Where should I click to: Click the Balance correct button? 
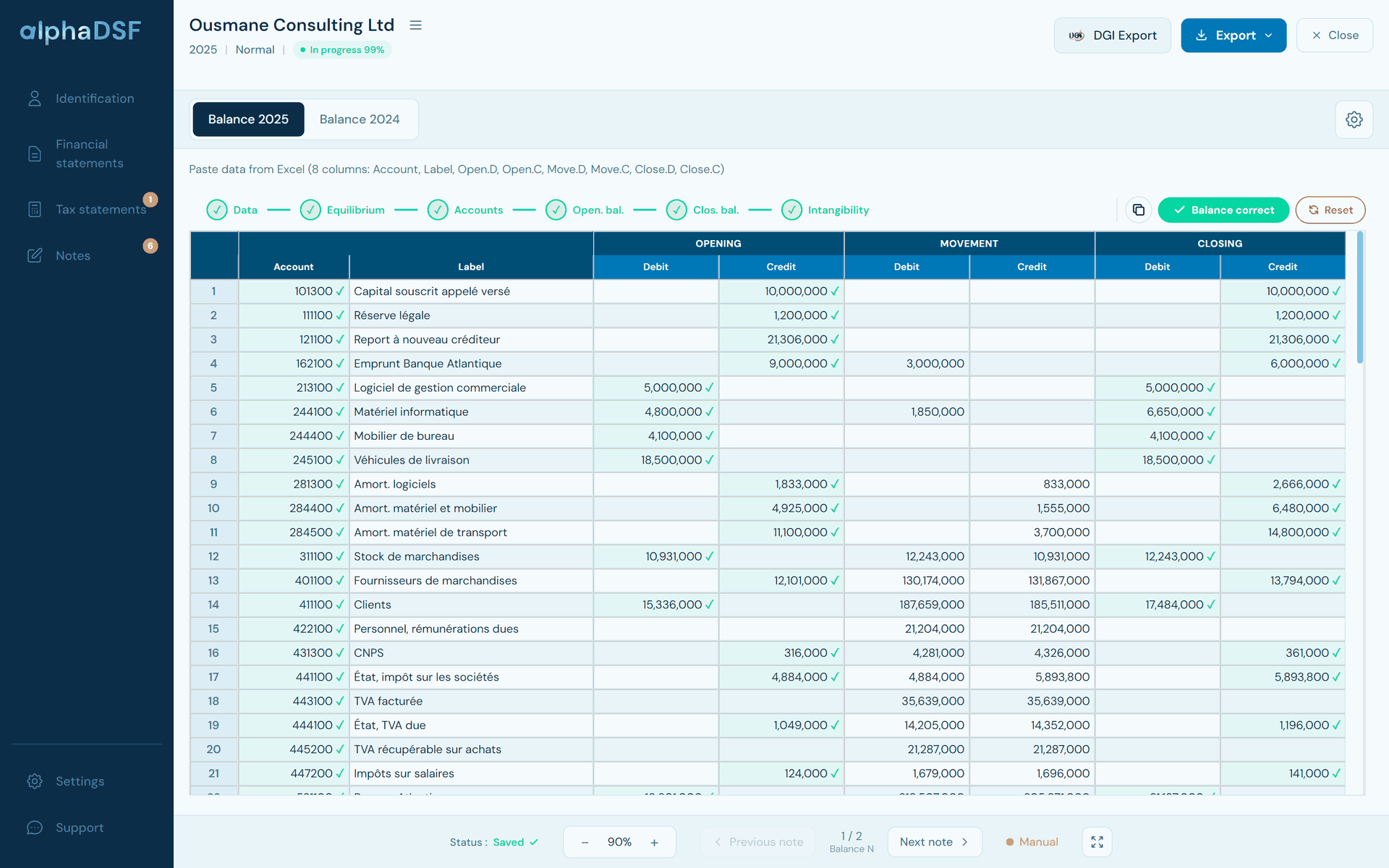click(x=1223, y=210)
